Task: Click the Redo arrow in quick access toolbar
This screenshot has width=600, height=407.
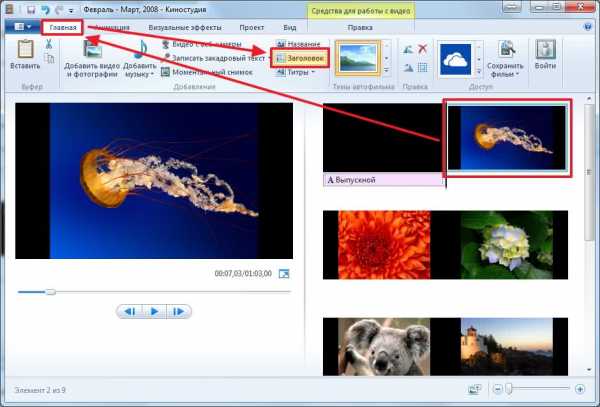Action: point(59,9)
